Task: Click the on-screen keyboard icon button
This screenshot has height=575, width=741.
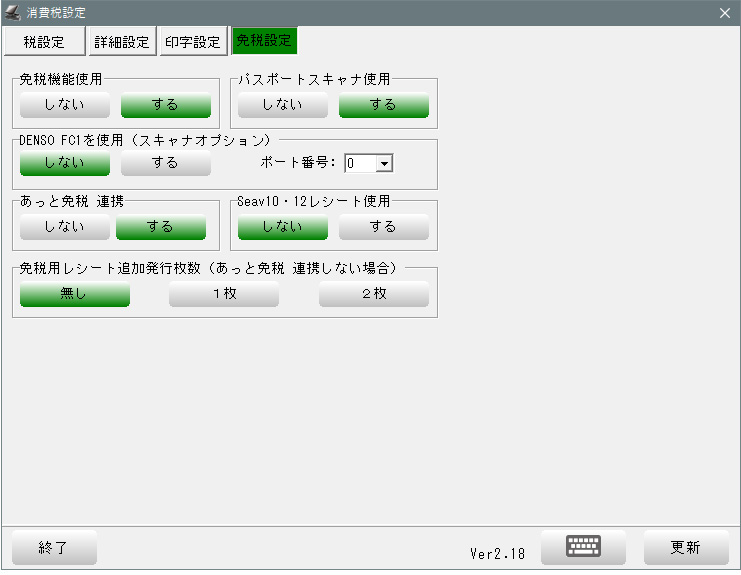Action: click(583, 547)
